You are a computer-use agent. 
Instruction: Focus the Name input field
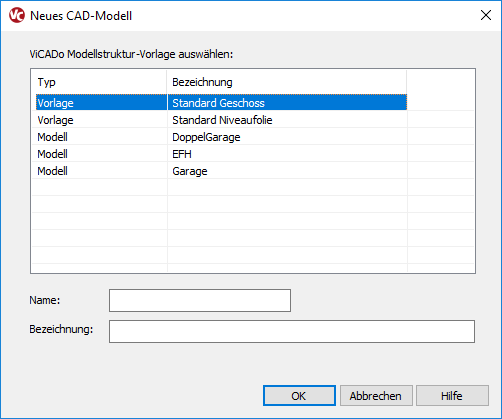coord(200,300)
